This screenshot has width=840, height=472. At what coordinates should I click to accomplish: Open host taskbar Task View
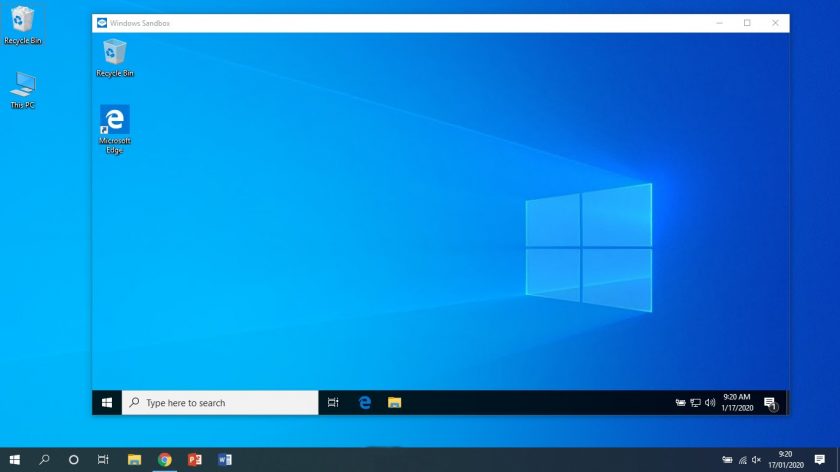103,460
